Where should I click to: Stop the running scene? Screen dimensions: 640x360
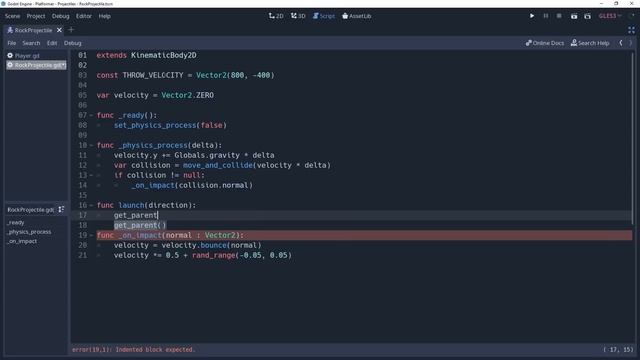point(559,16)
